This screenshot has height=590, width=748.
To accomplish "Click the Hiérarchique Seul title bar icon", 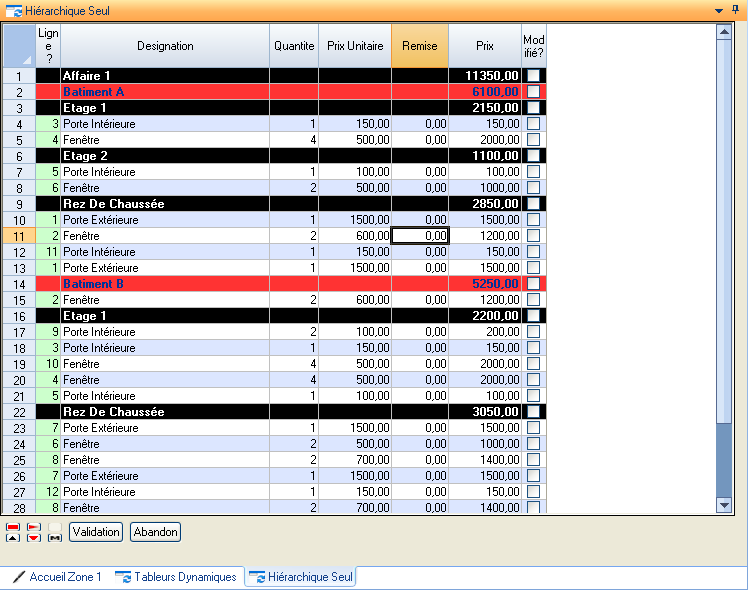I will click(x=13, y=11).
